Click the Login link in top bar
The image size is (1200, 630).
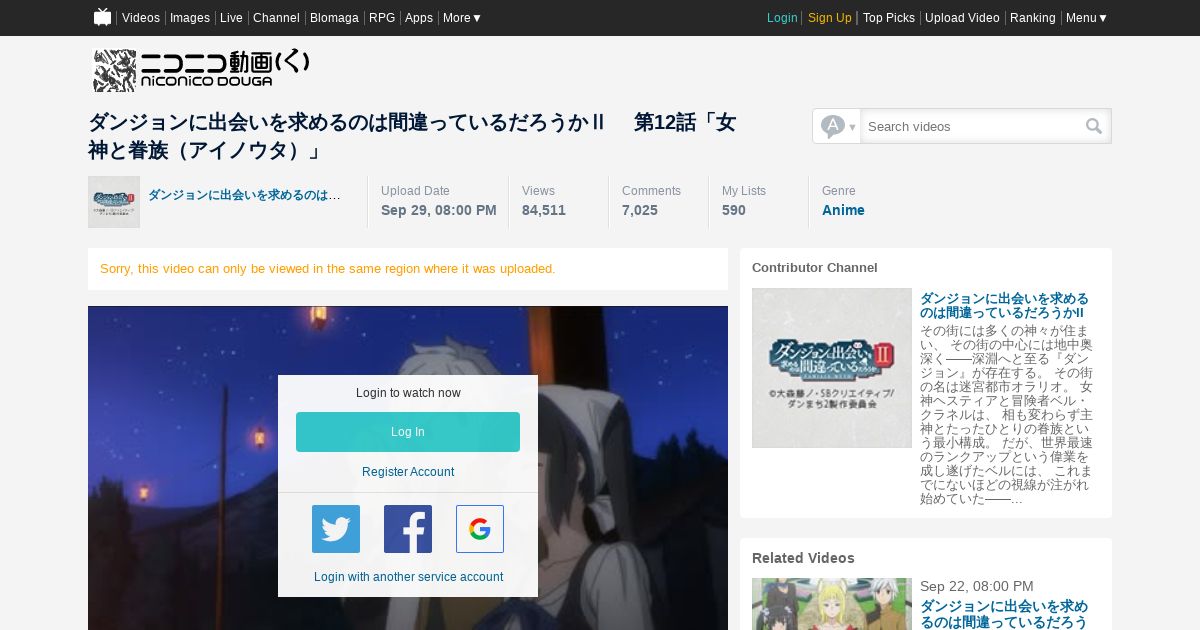782,18
